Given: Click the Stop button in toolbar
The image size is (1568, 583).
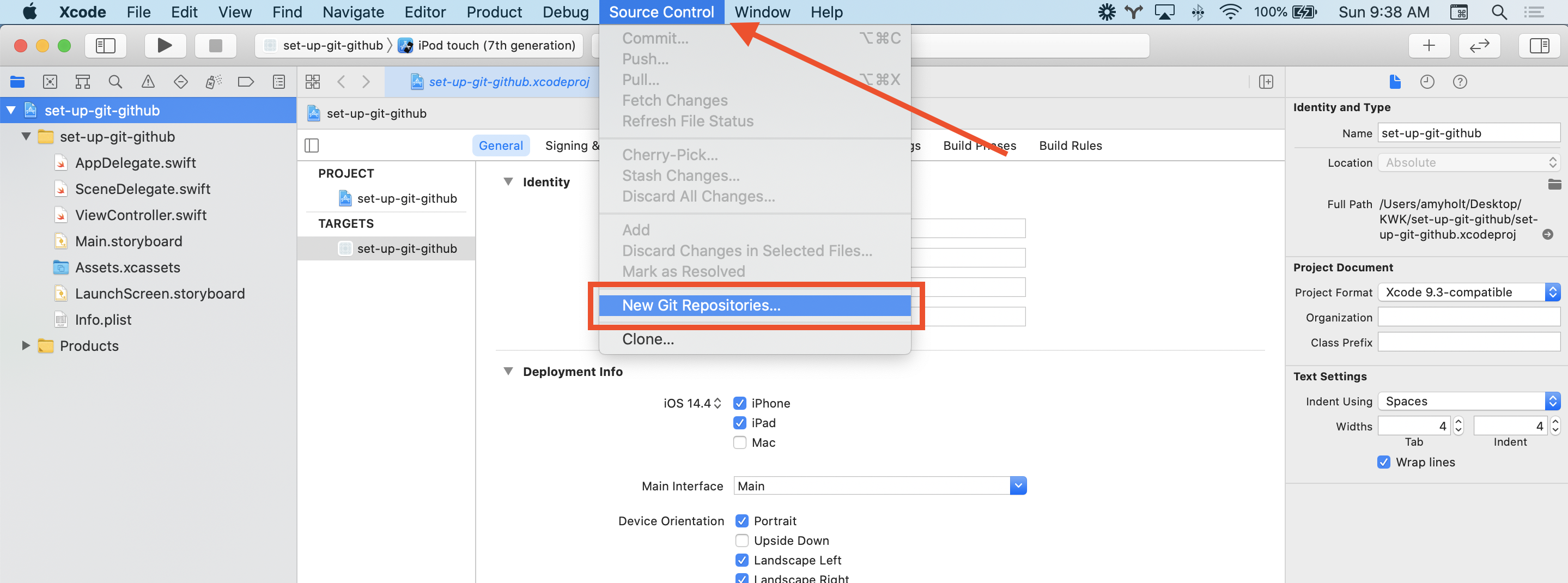Looking at the screenshot, I should click(x=216, y=46).
